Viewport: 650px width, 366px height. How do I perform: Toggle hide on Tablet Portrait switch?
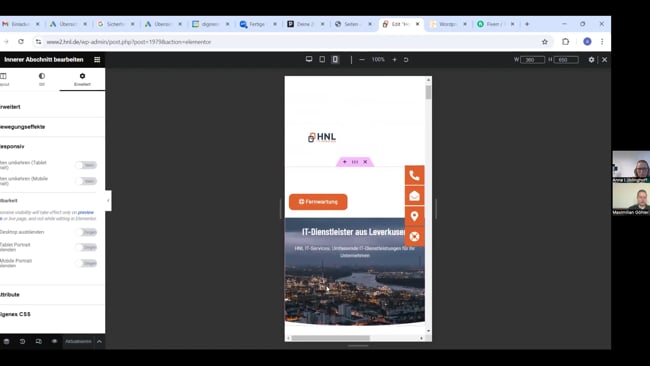(86, 247)
